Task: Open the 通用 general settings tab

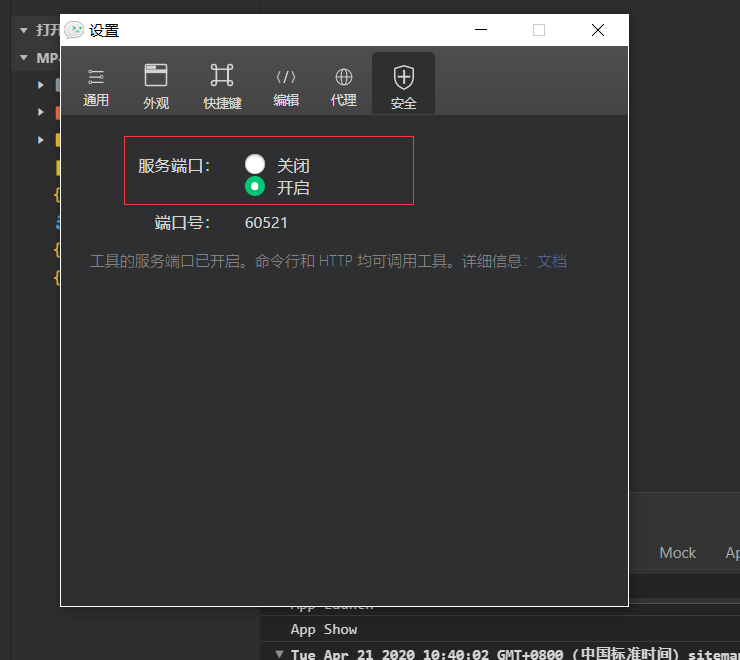Action: tap(96, 87)
